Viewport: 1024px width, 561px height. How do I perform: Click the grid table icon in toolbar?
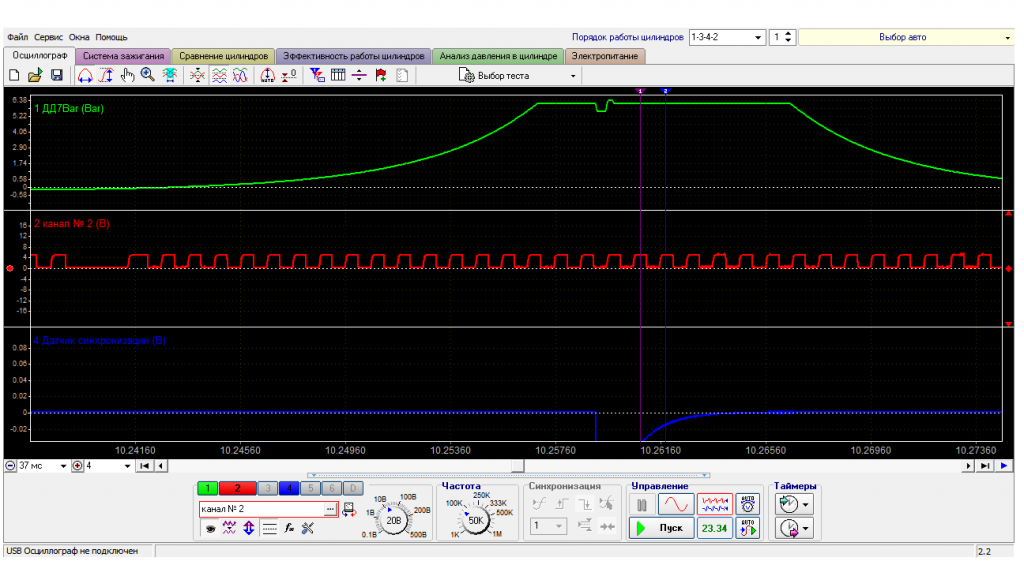click(338, 76)
